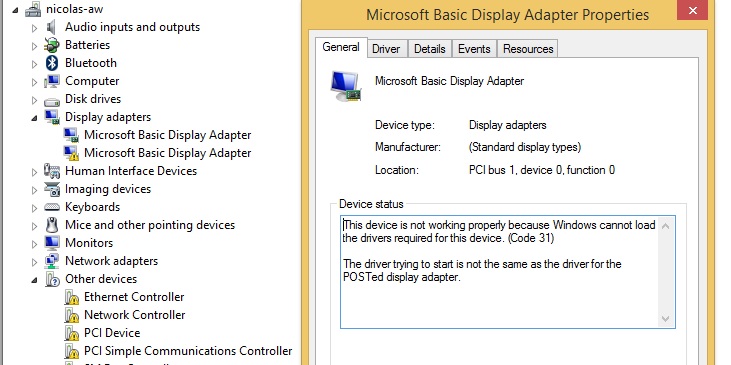This screenshot has width=731, height=365.
Task: Click the 'PCI bus 1, device 0, function 0' text
Action: pos(542,170)
